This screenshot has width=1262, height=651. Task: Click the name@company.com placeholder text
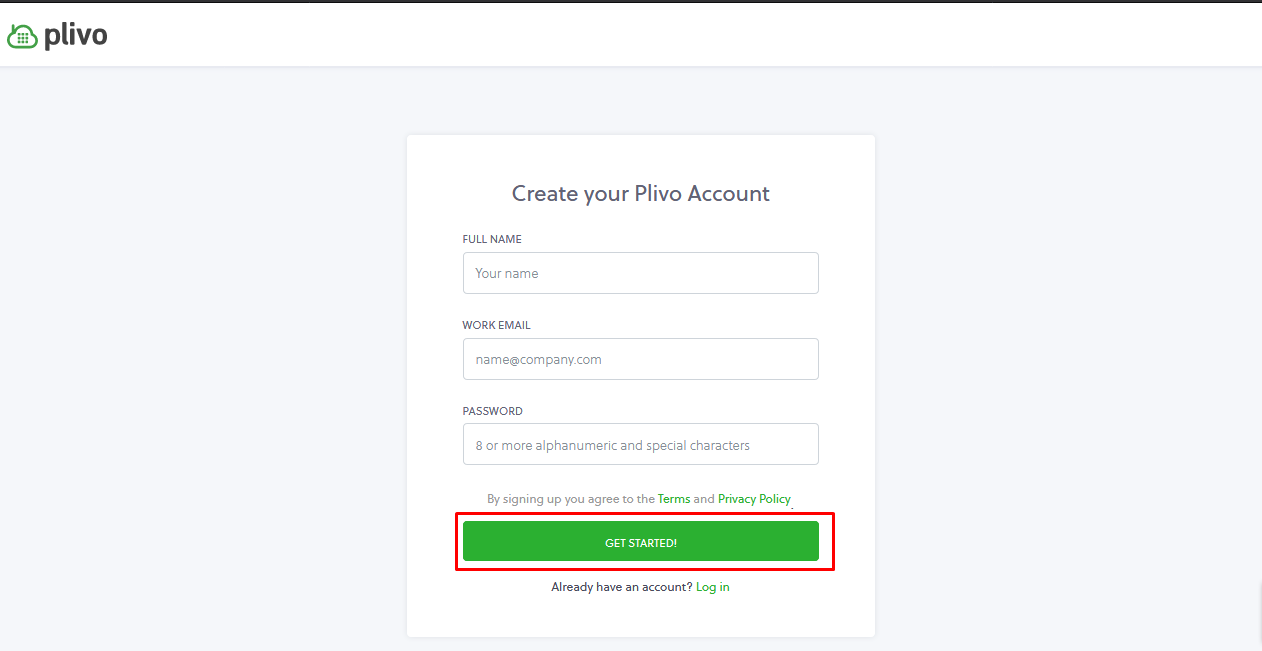[x=539, y=359]
